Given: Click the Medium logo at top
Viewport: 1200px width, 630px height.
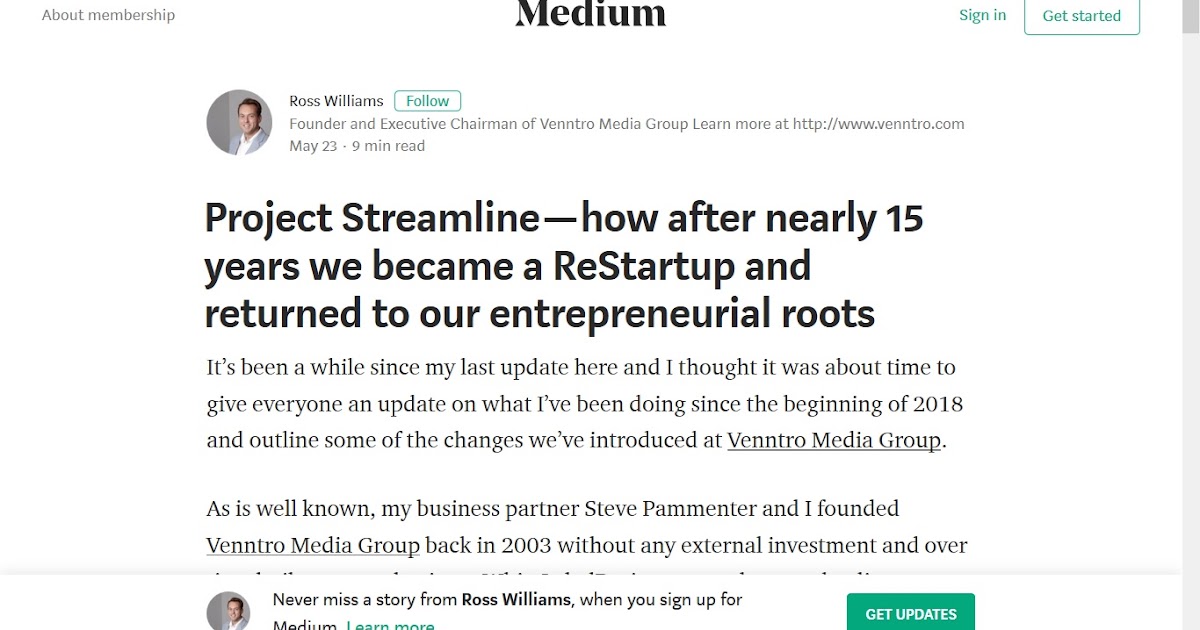Looking at the screenshot, I should click(x=590, y=14).
